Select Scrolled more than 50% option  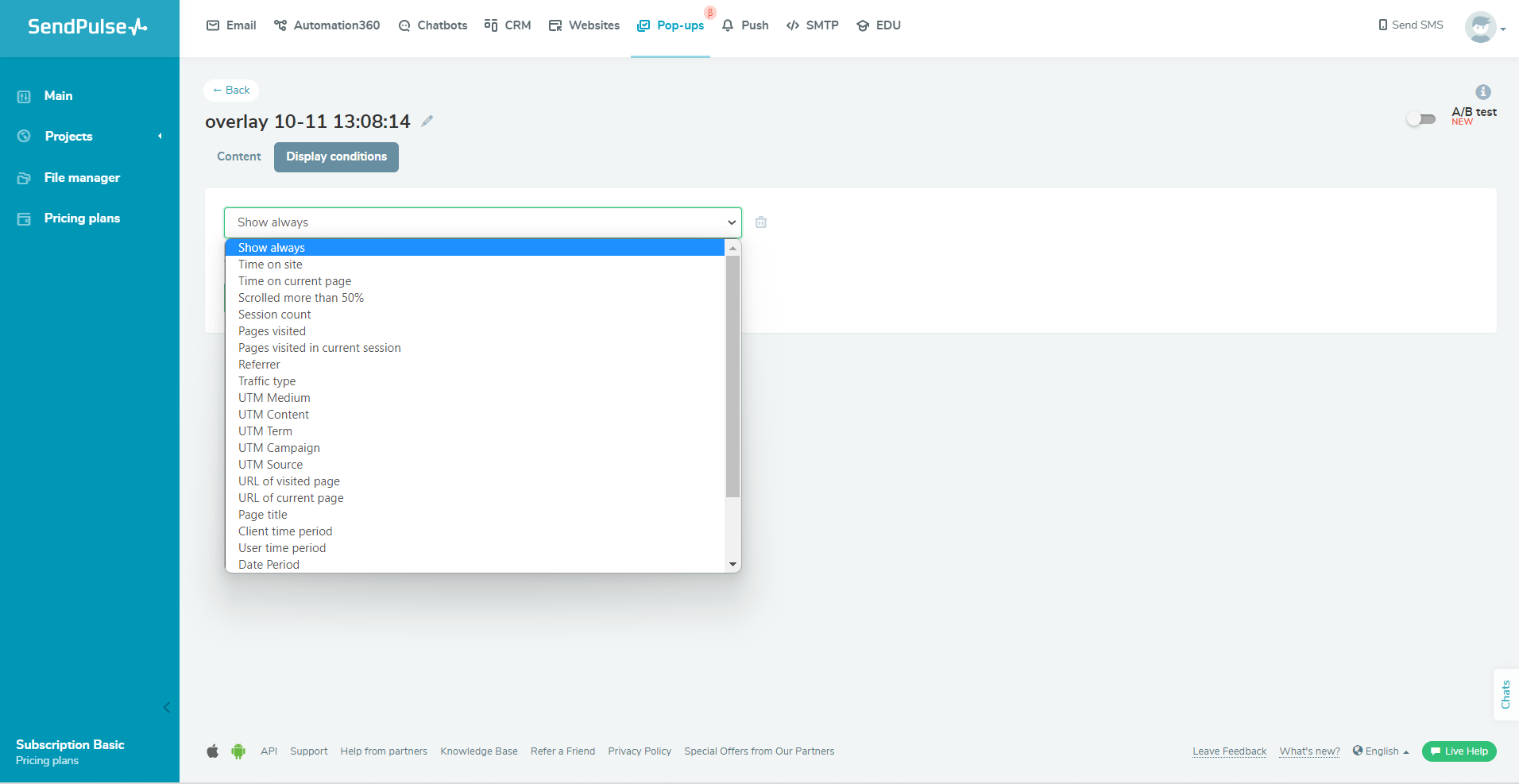tap(301, 298)
